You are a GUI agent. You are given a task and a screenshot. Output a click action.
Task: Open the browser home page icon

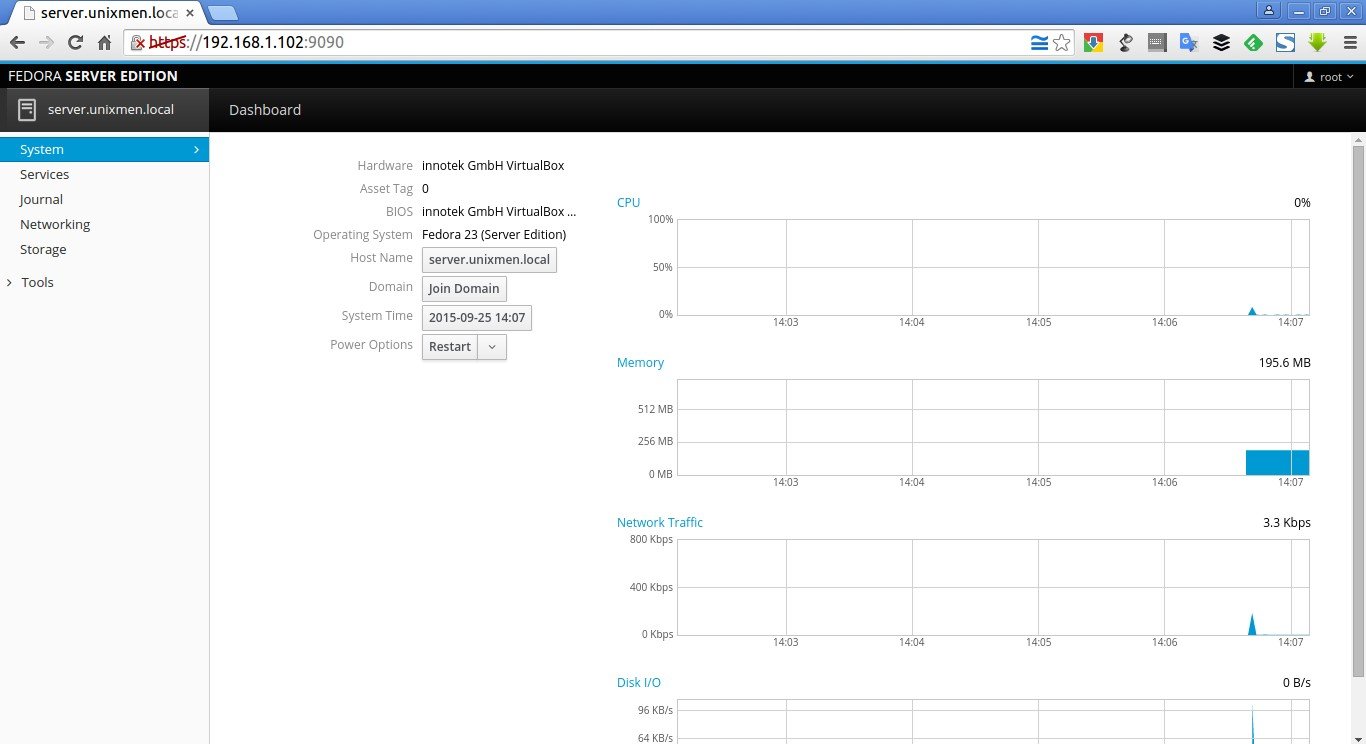(104, 43)
